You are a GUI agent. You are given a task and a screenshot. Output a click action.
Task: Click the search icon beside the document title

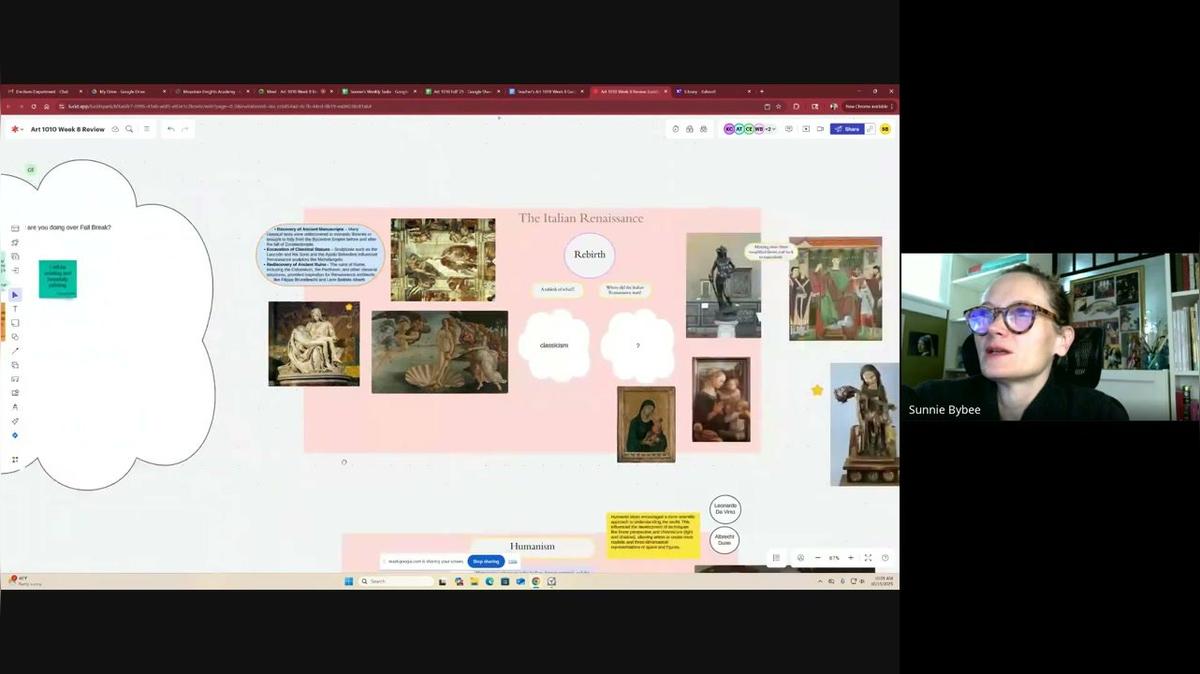(129, 129)
